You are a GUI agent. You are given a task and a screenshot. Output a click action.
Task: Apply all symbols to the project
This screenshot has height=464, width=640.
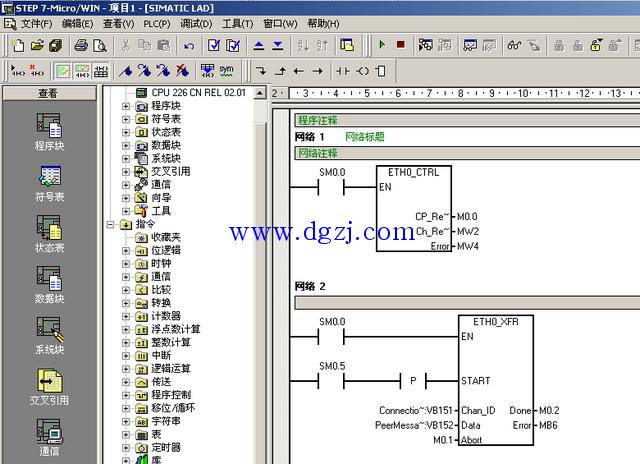tap(207, 71)
